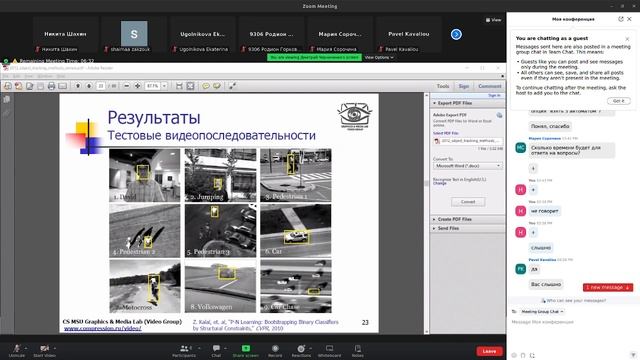Screen dimensions: 640x360
Task: Click the www.compression.ru/video/ link on slide
Action: [x=103, y=329]
